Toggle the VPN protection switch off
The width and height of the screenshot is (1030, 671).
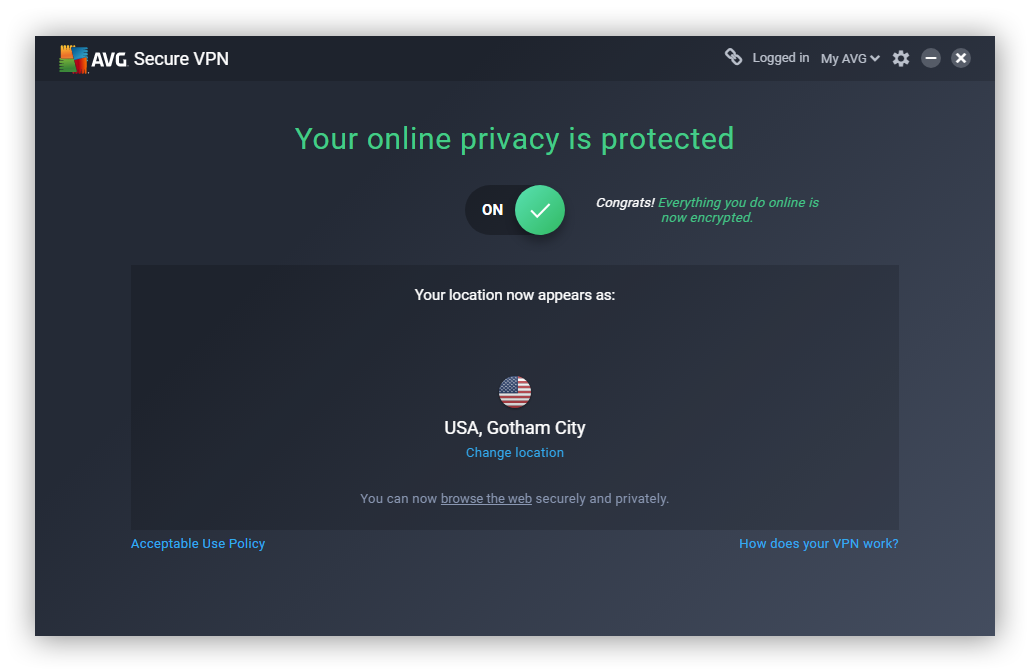[515, 210]
